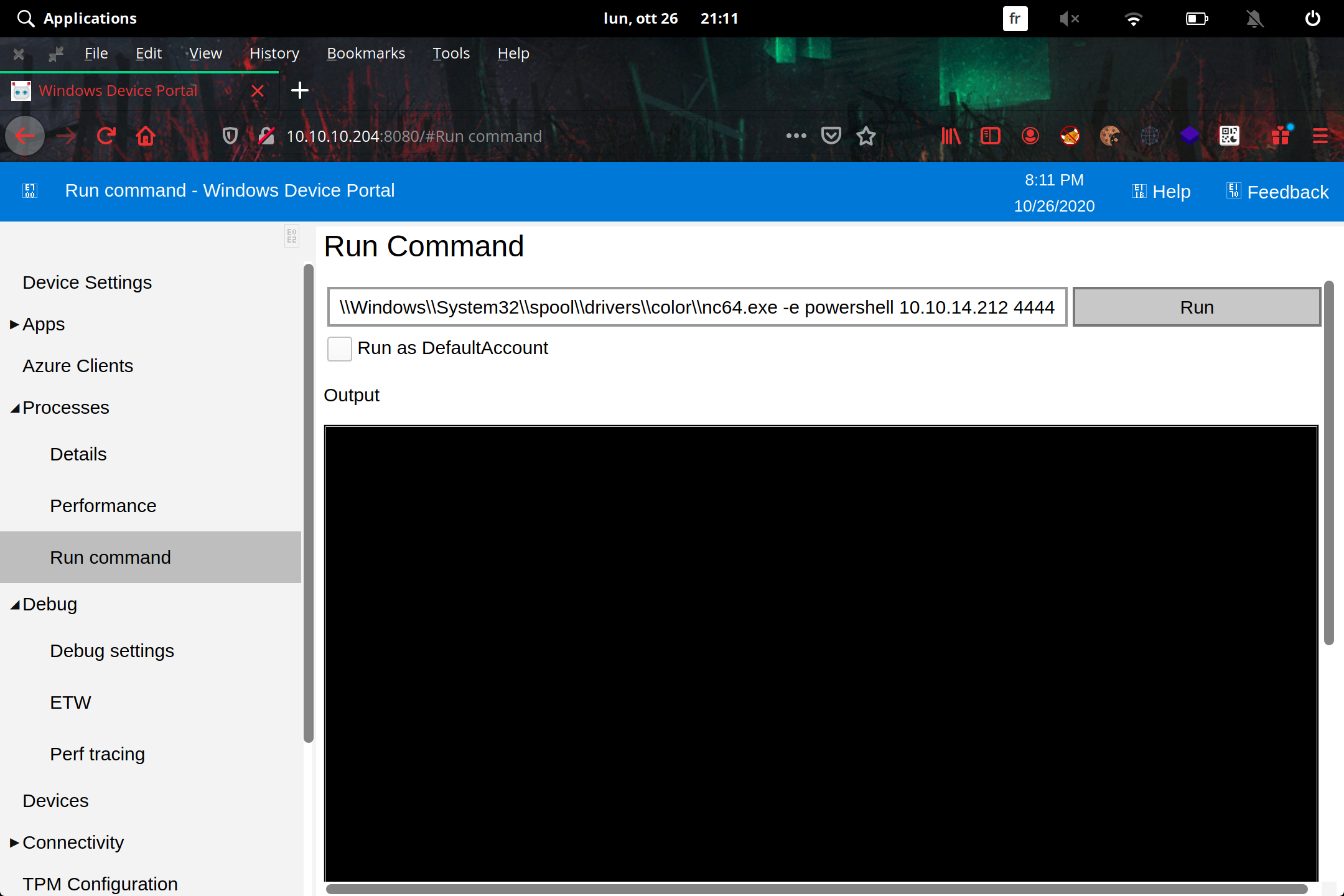The width and height of the screenshot is (1344, 896).
Task: Open the cookie editor extension
Action: click(1110, 136)
